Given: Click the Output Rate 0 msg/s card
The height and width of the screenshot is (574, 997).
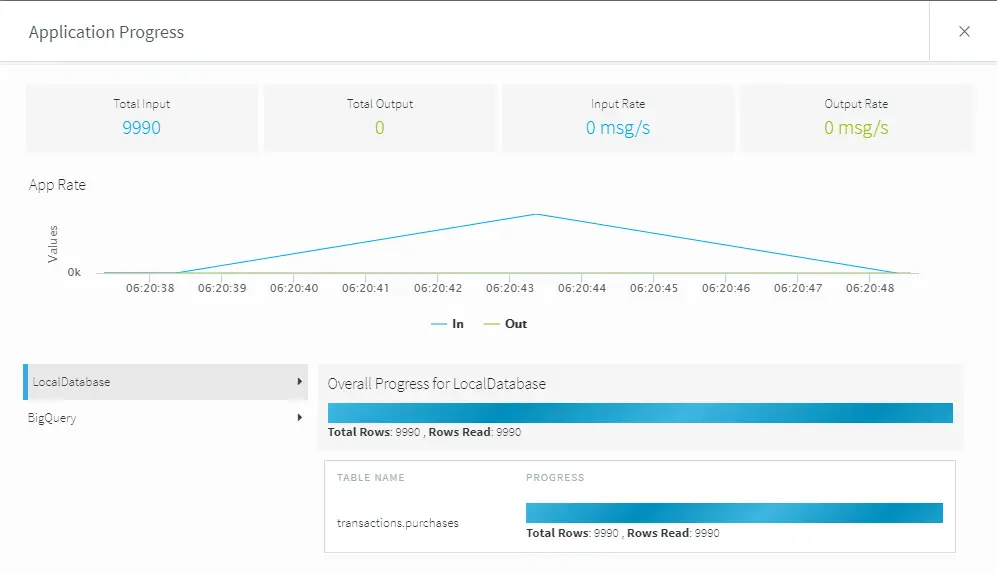Looking at the screenshot, I should (x=856, y=118).
